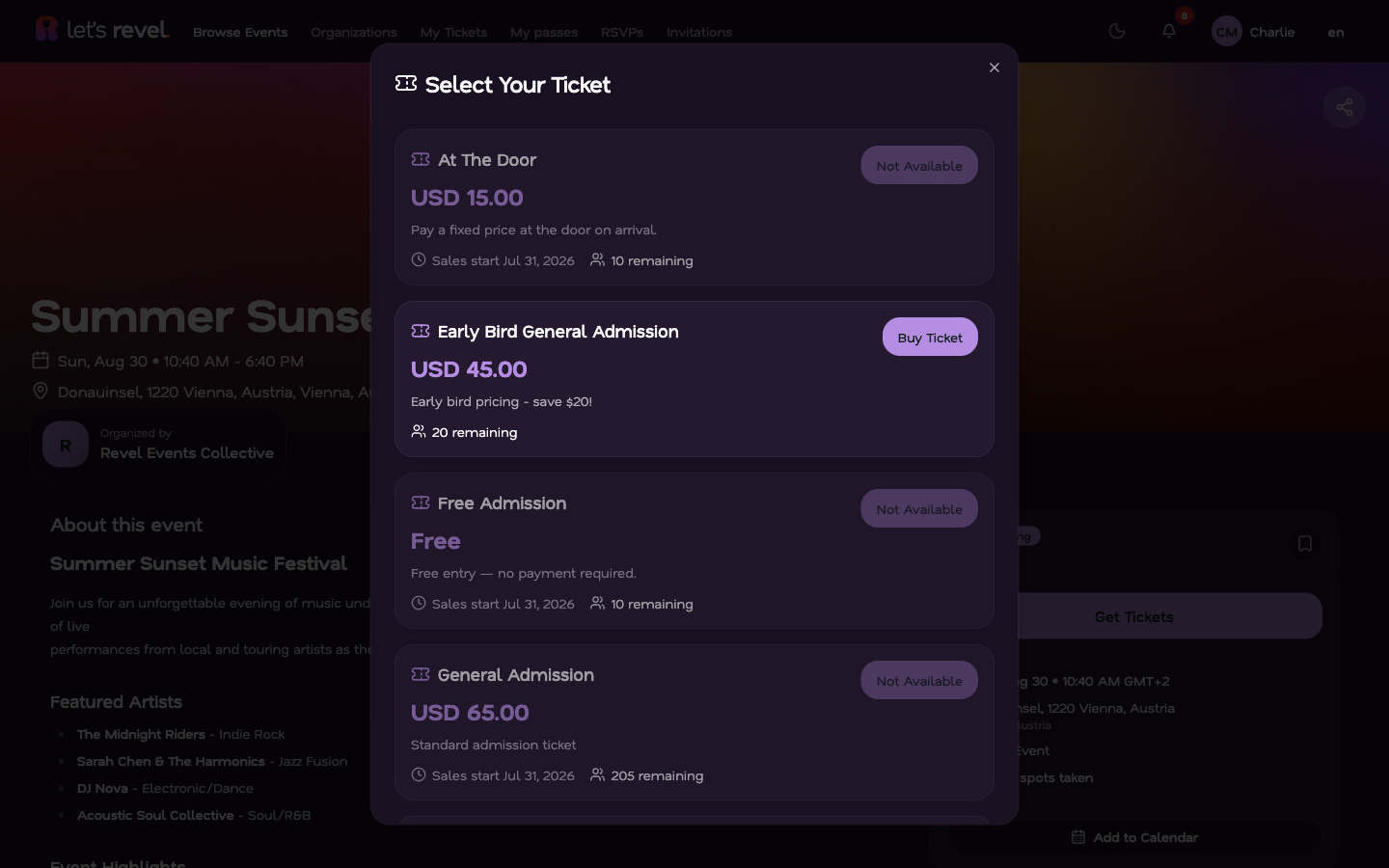
Task: Click the ticket icon beside Early Bird General Admission
Action: [x=421, y=331]
